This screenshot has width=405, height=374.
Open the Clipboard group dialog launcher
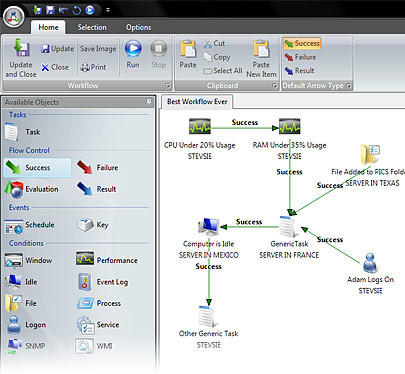[275, 86]
